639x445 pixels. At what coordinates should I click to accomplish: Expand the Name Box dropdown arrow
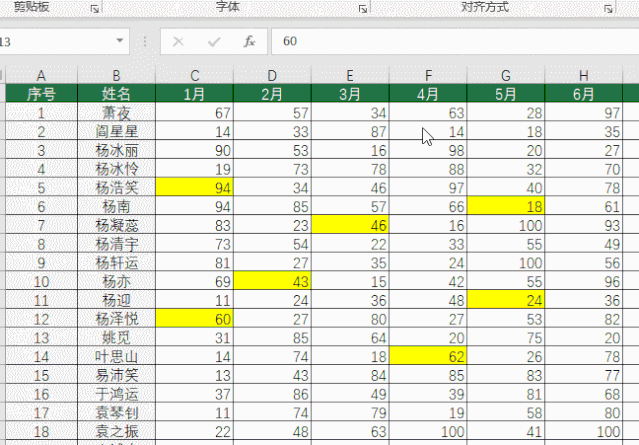121,42
